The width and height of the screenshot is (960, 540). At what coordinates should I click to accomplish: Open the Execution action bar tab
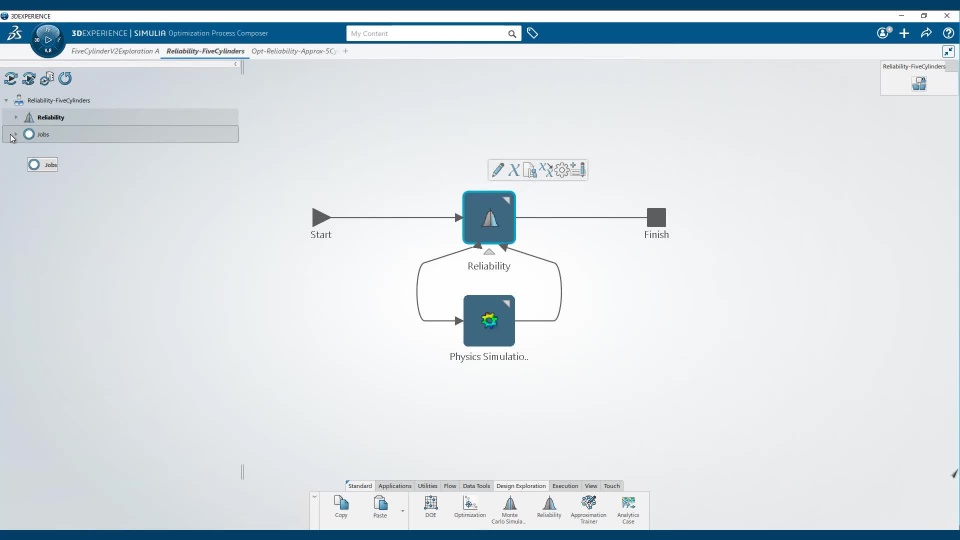click(565, 486)
